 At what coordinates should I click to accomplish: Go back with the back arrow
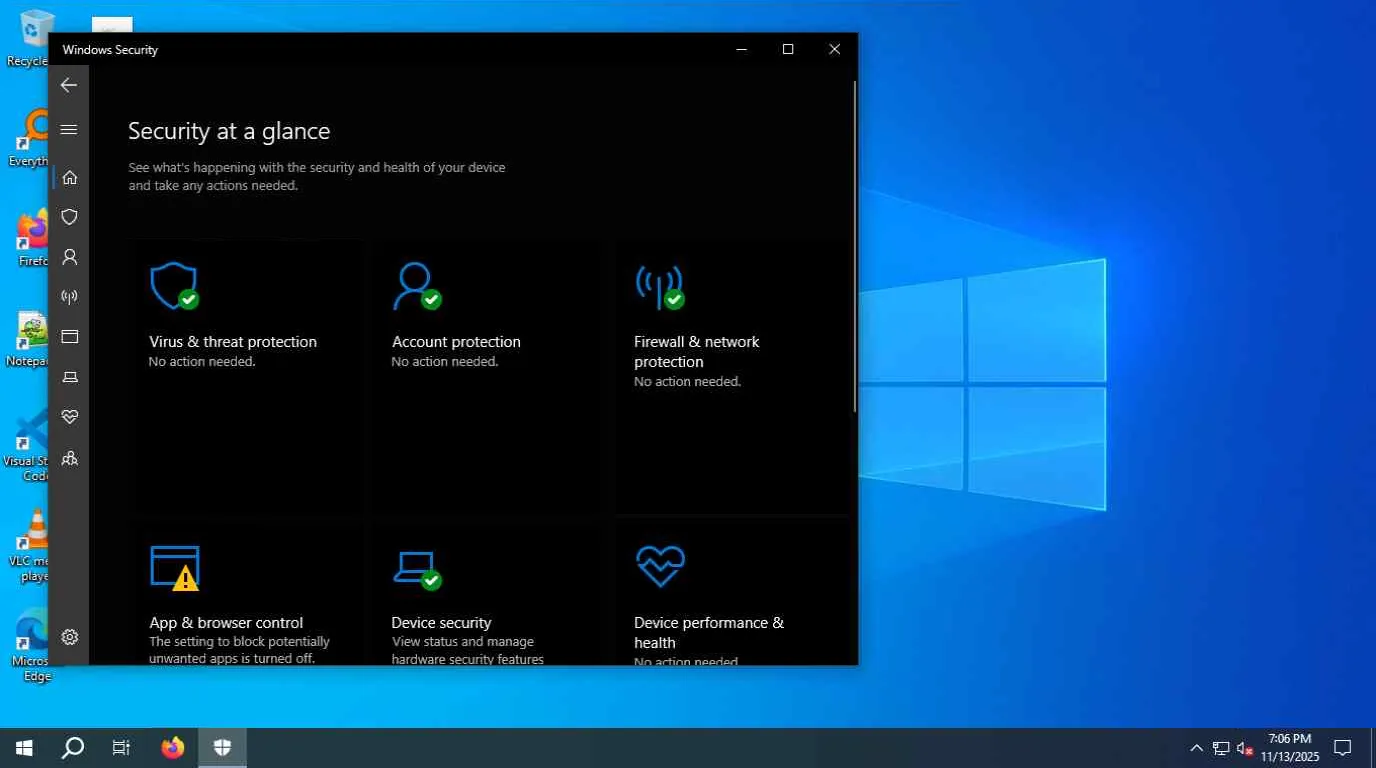pos(69,85)
